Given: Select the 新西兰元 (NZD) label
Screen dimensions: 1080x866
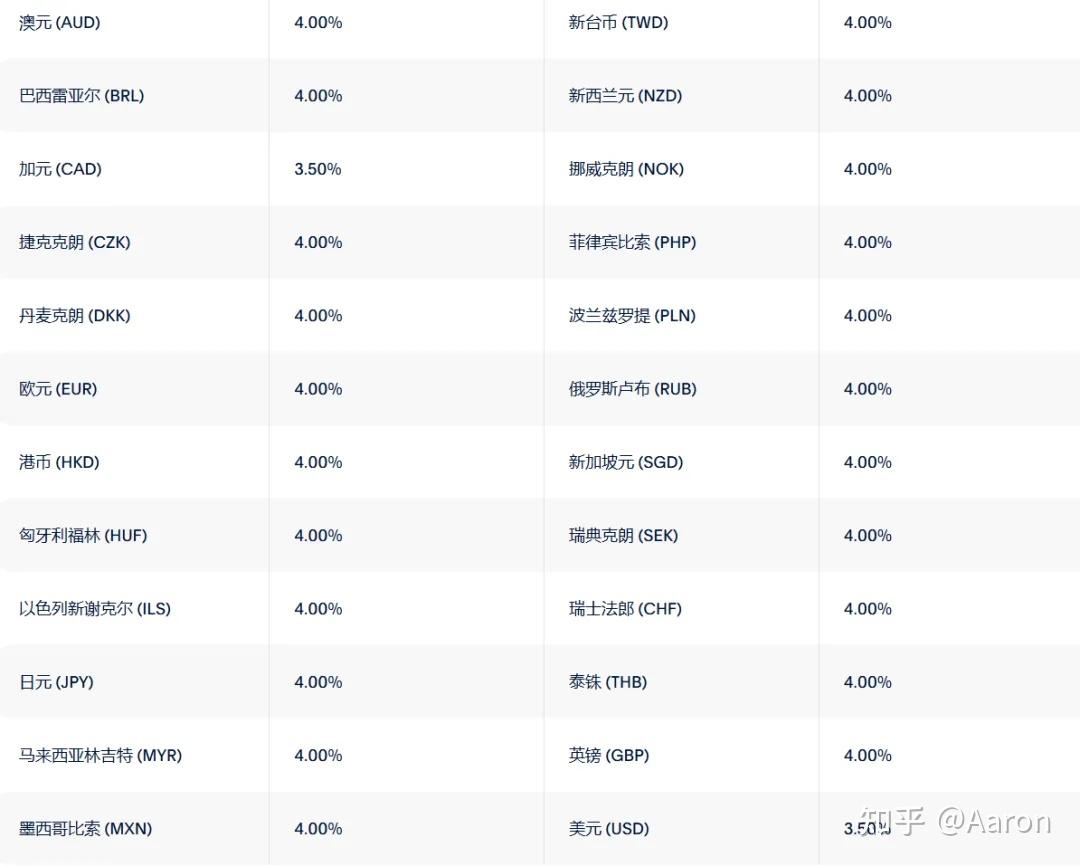Looking at the screenshot, I should 625,96.
